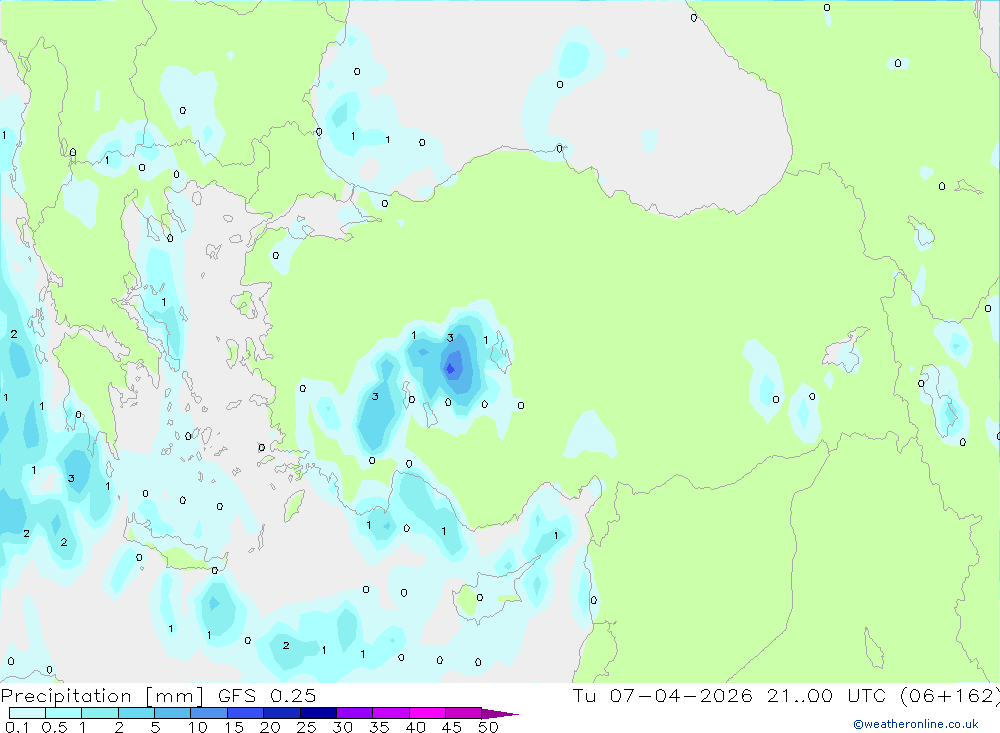Select the 30–35 mm legend color swatch
This screenshot has width=1000, height=733.
click(355, 713)
